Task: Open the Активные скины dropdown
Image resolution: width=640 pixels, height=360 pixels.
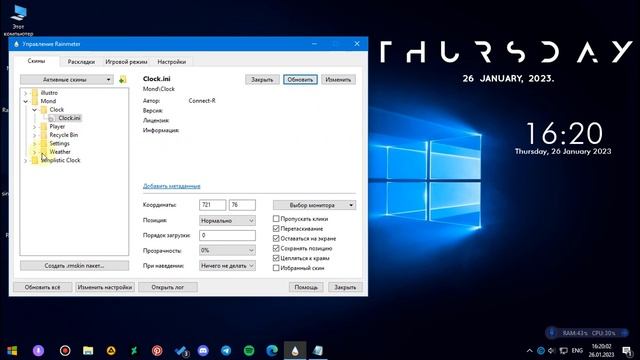Action: [67, 80]
